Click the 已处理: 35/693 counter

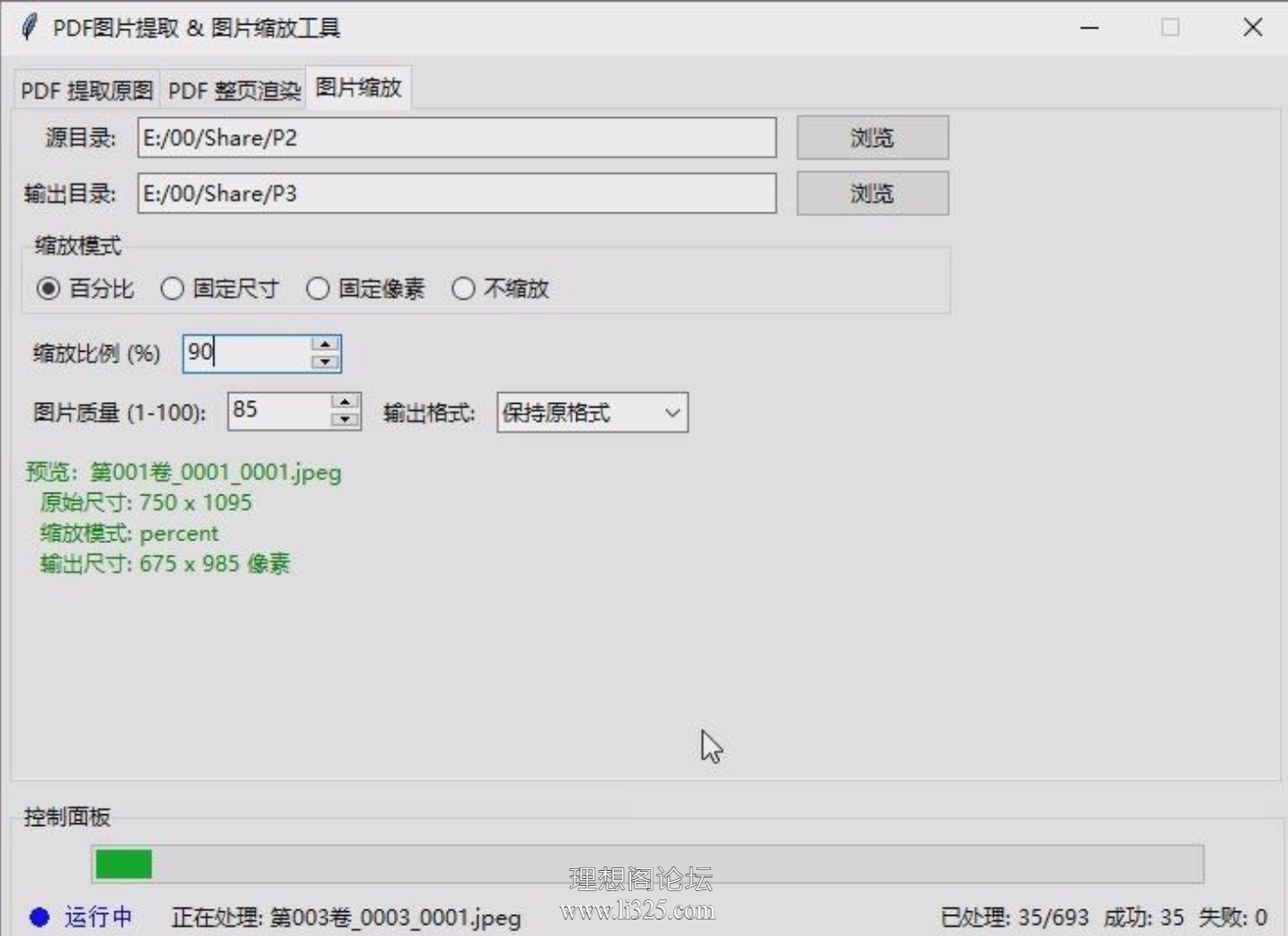tap(1014, 918)
